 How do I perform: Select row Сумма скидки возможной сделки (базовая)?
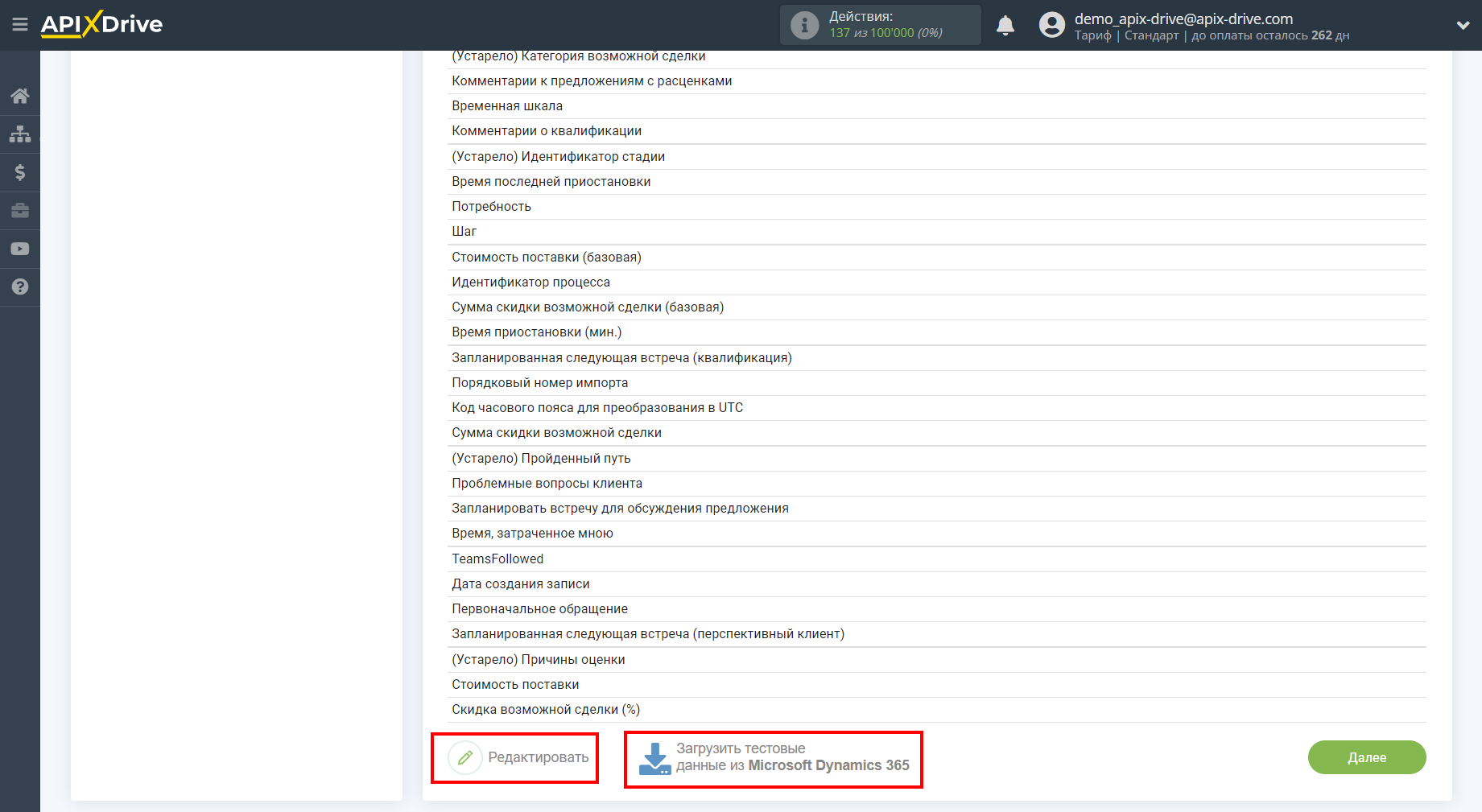tap(937, 307)
